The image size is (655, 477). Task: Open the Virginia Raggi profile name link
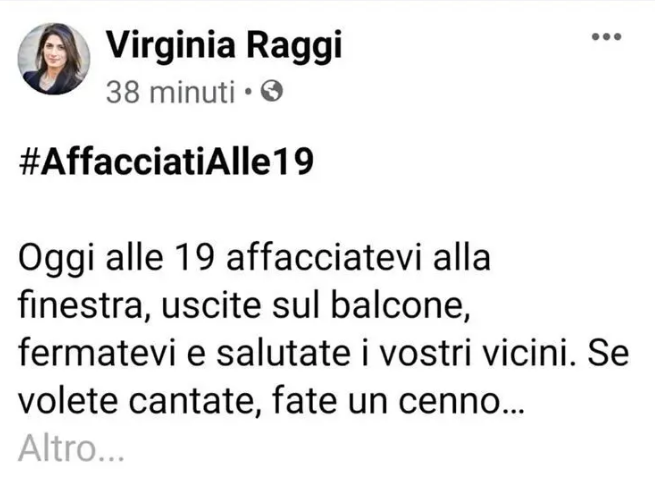tap(224, 45)
